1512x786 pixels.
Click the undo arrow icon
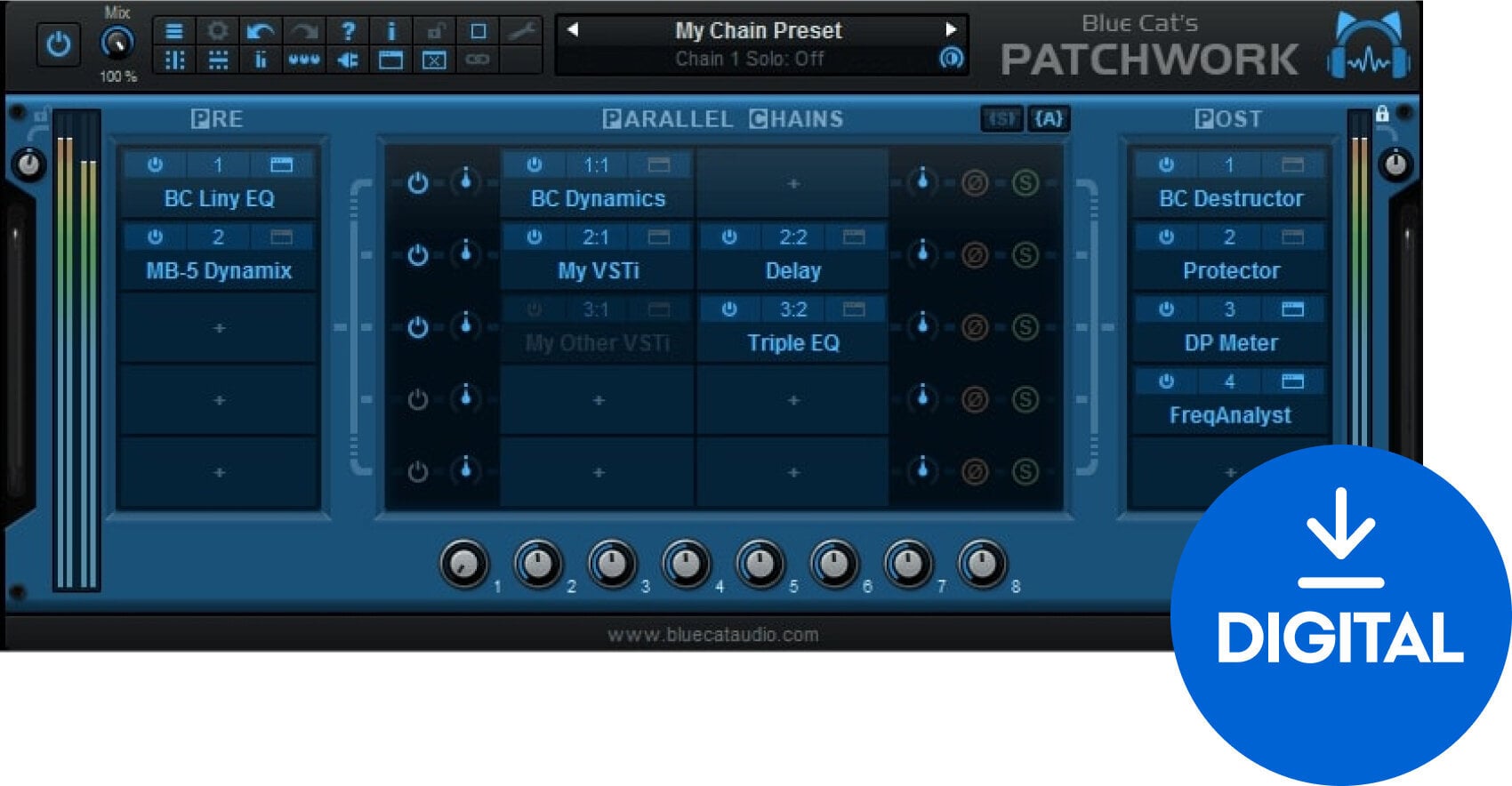click(261, 31)
